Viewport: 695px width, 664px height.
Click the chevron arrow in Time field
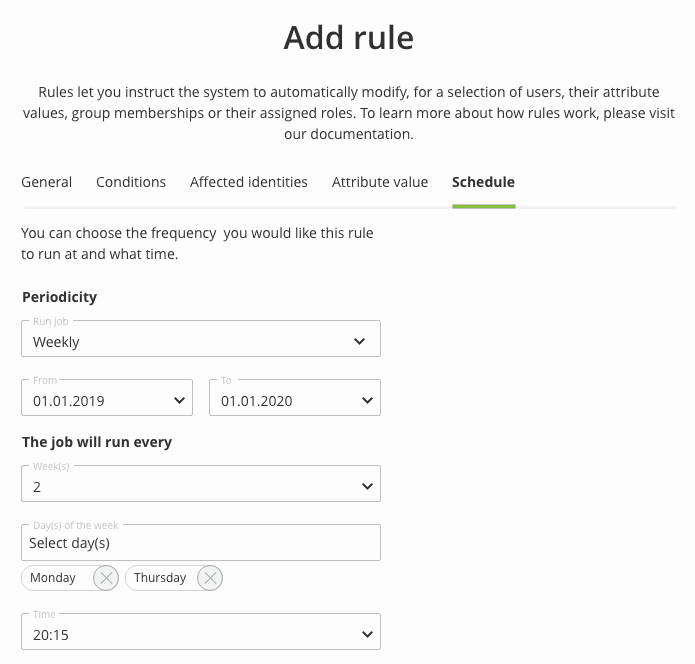point(365,635)
